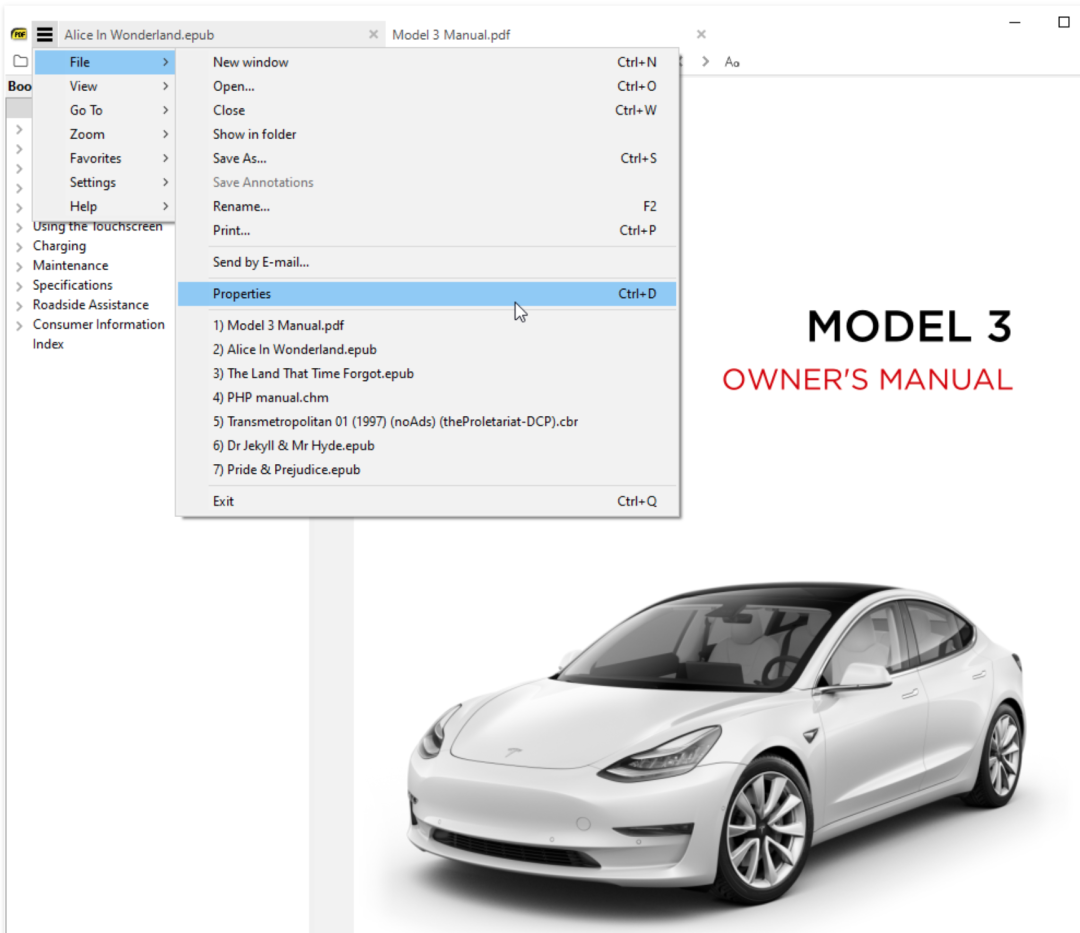Click the match case Aa icon
1080x933 pixels.
point(731,62)
